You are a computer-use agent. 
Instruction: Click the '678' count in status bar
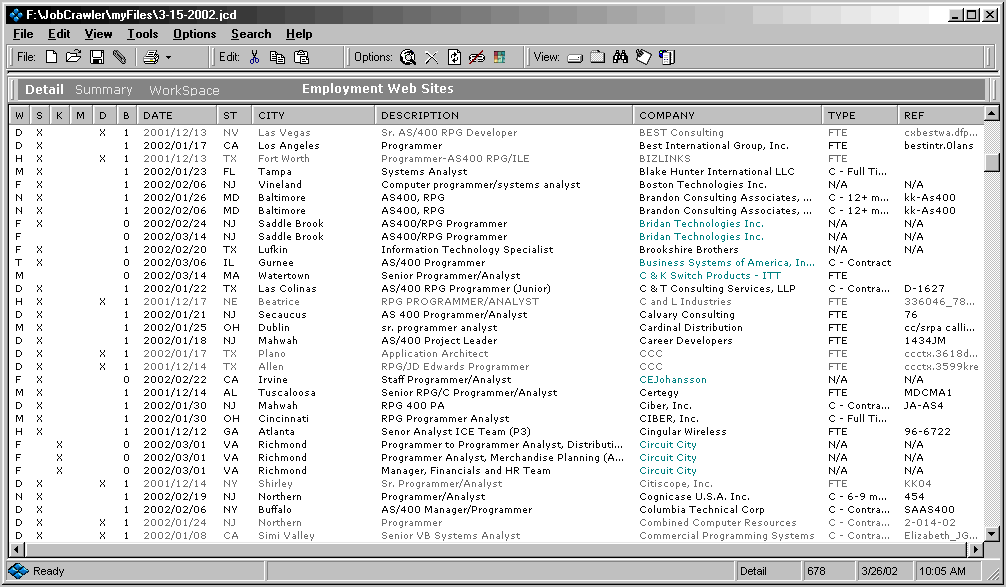(816, 571)
